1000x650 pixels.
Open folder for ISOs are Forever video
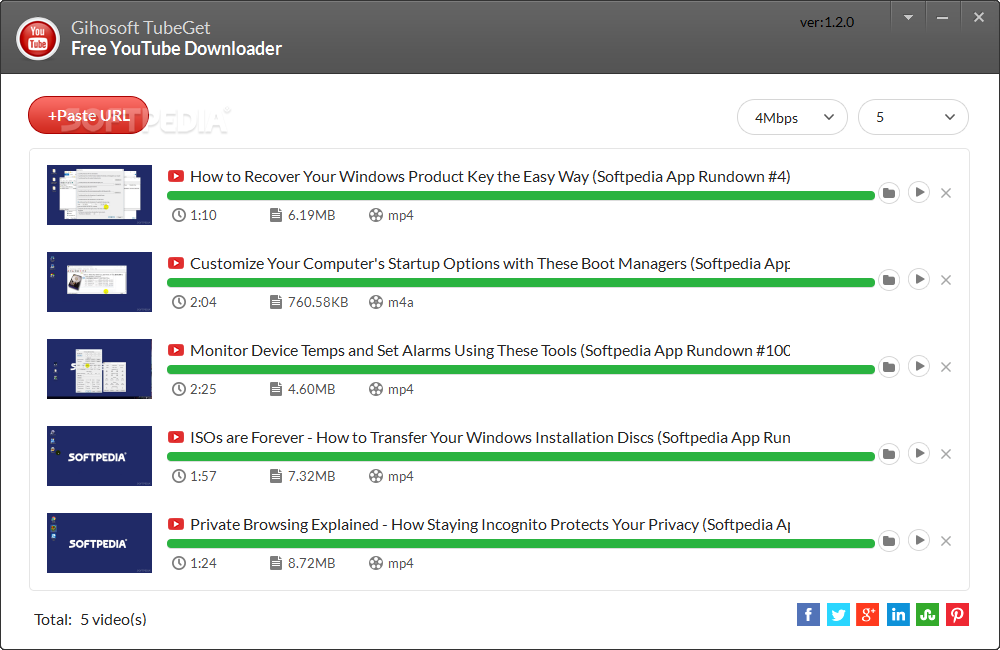pyautogui.click(x=888, y=454)
